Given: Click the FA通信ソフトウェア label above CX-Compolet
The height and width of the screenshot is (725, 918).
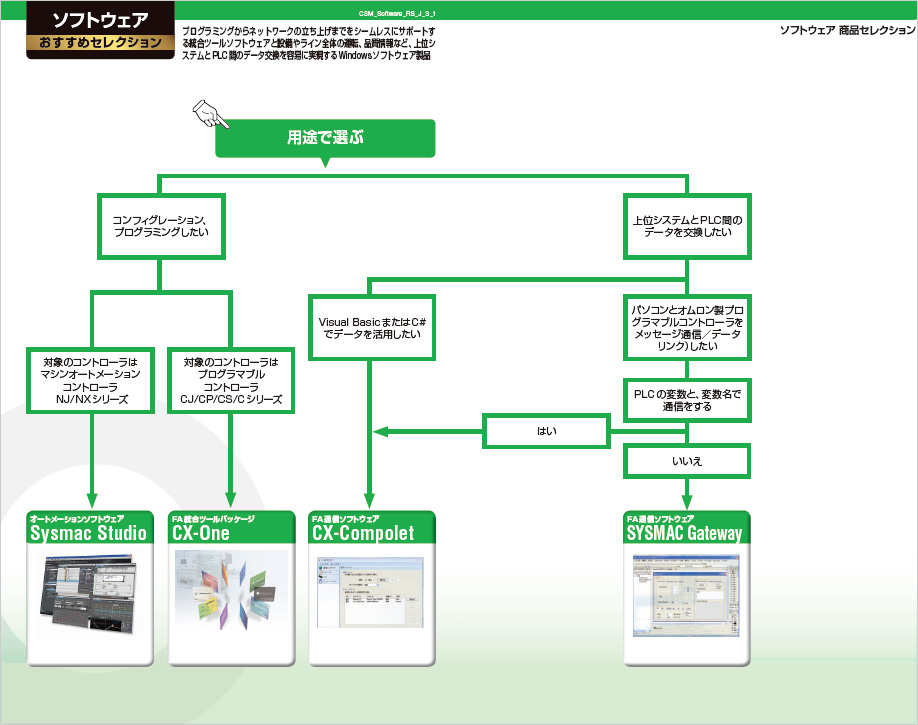Looking at the screenshot, I should 345,519.
